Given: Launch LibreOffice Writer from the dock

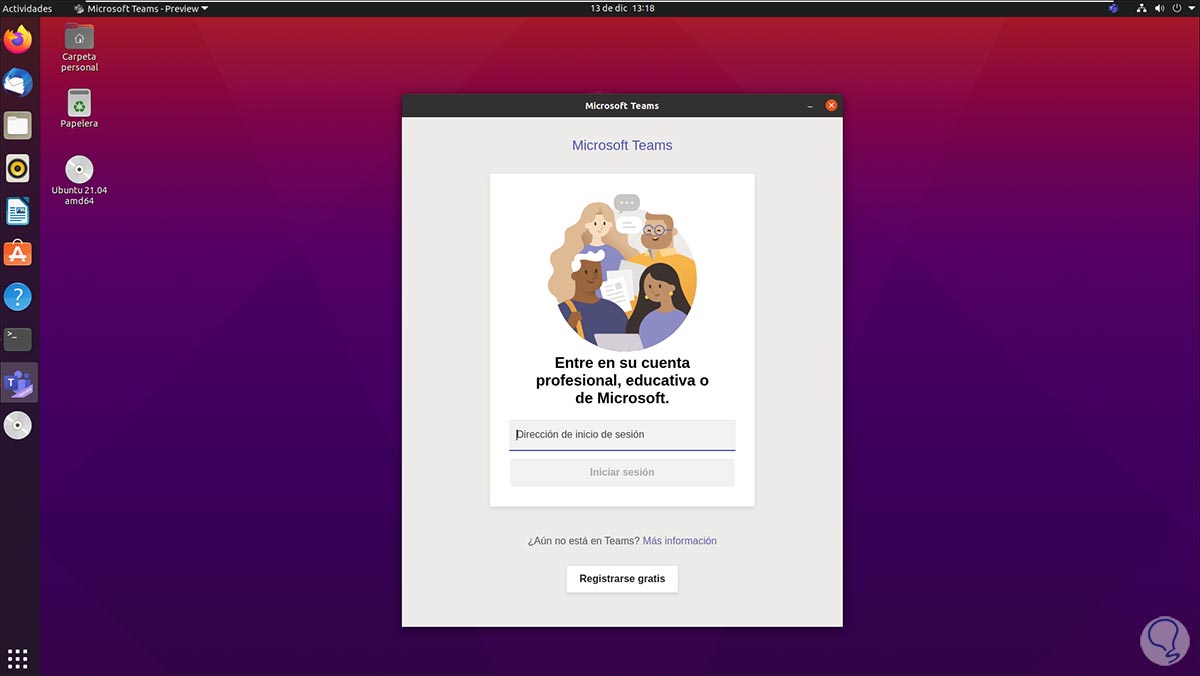Looking at the screenshot, I should tap(18, 211).
